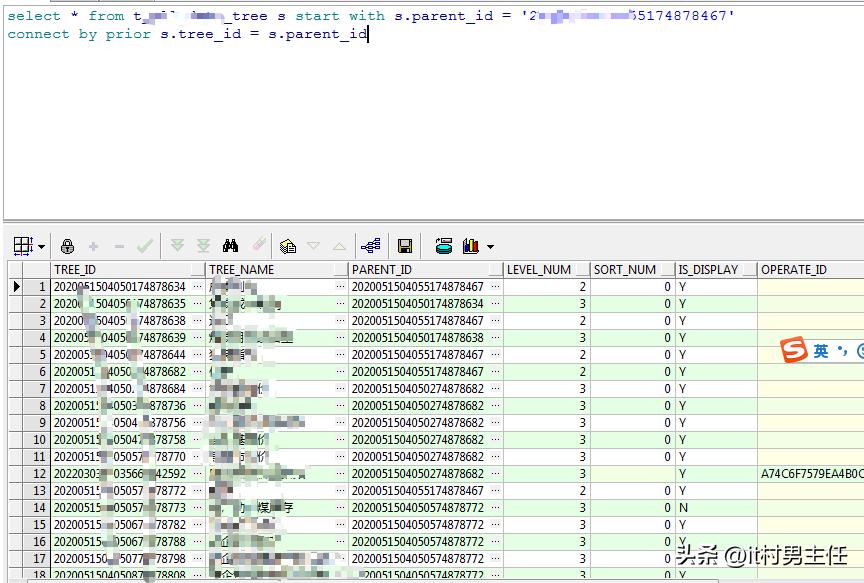Click the query by example icon
The width and height of the screenshot is (864, 583).
(288, 246)
